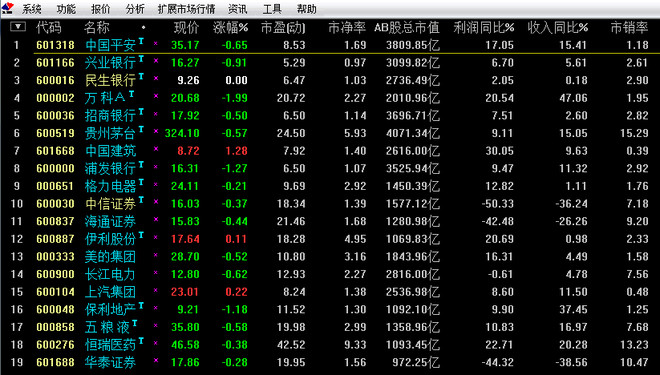Click the T marker beside 民生银行
Screen dimensions: 660x375
[141, 77]
